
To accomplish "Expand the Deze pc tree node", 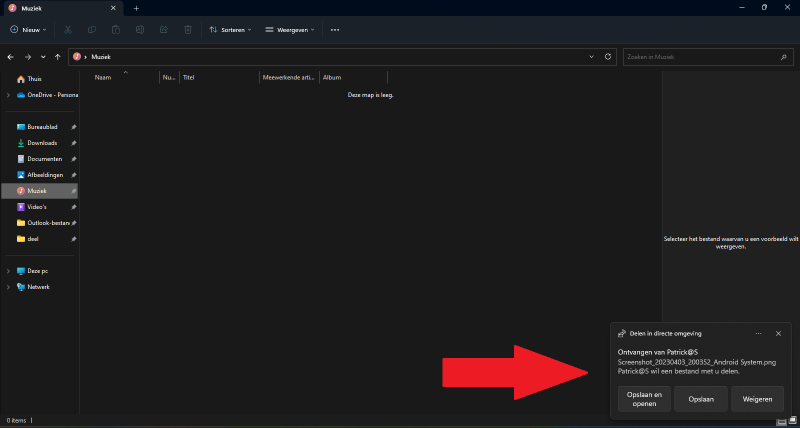I will [x=8, y=271].
